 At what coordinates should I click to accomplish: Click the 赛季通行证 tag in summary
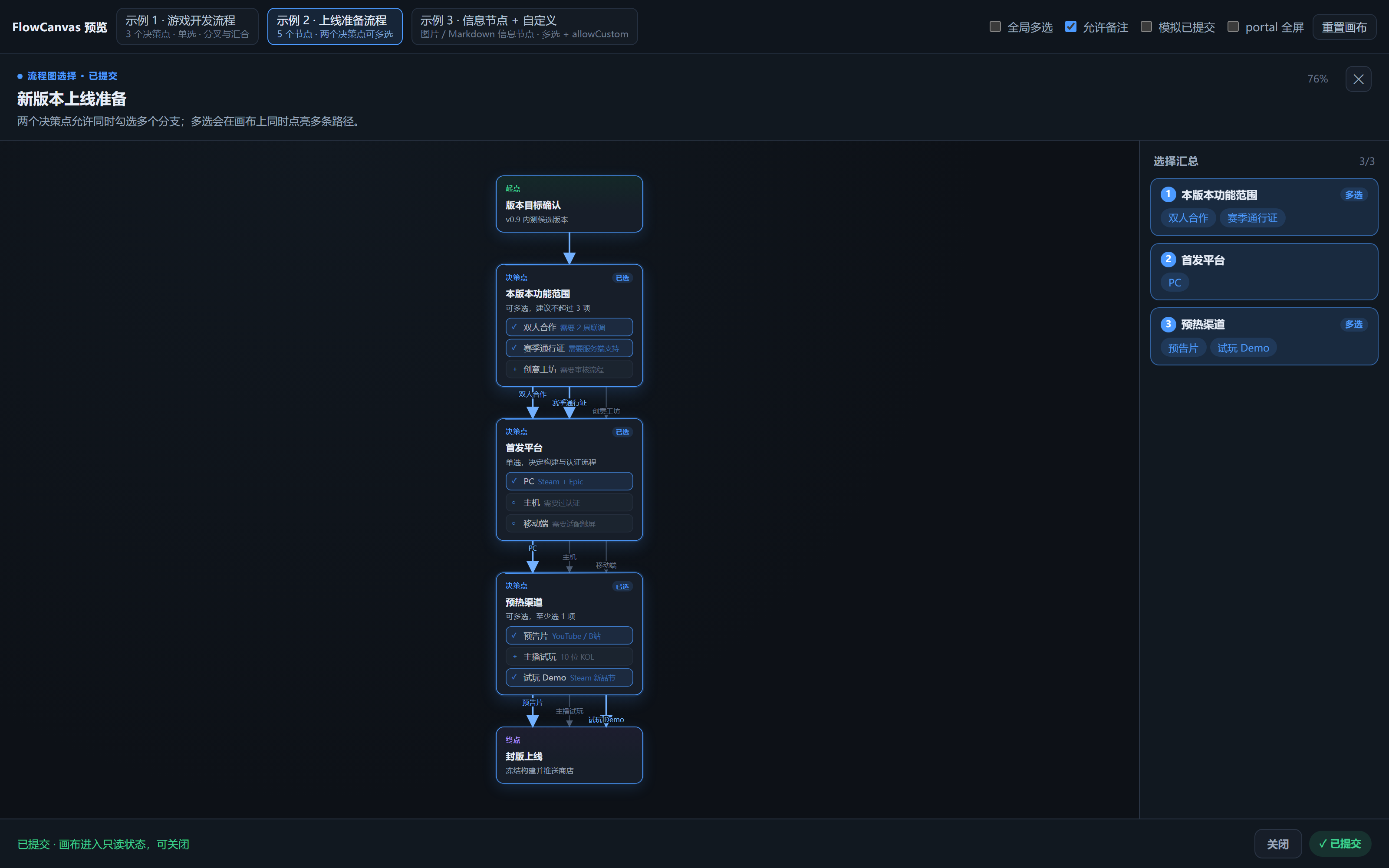(1252, 218)
